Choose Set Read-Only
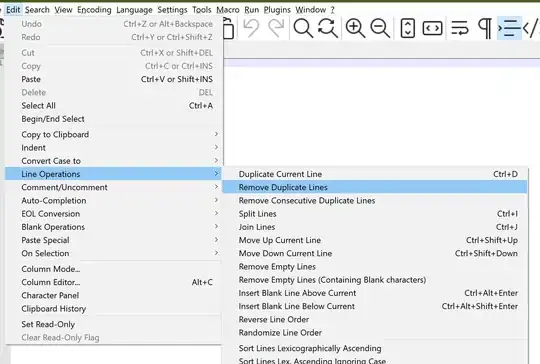Viewport: 540px width, 364px height. click(114, 324)
